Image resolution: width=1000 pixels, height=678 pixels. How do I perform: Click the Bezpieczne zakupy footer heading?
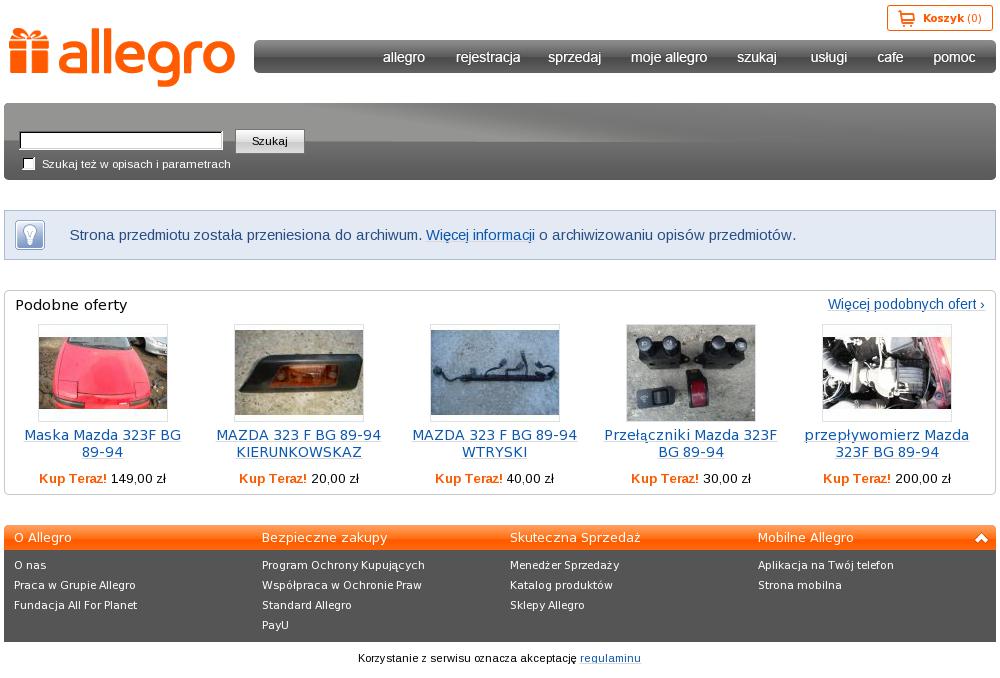click(324, 538)
